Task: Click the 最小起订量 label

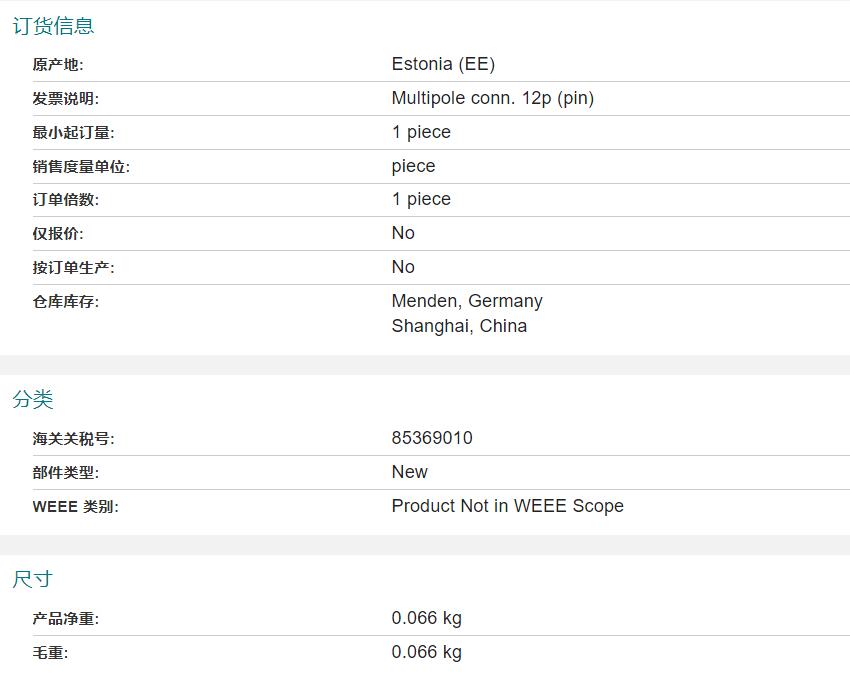Action: point(73,133)
